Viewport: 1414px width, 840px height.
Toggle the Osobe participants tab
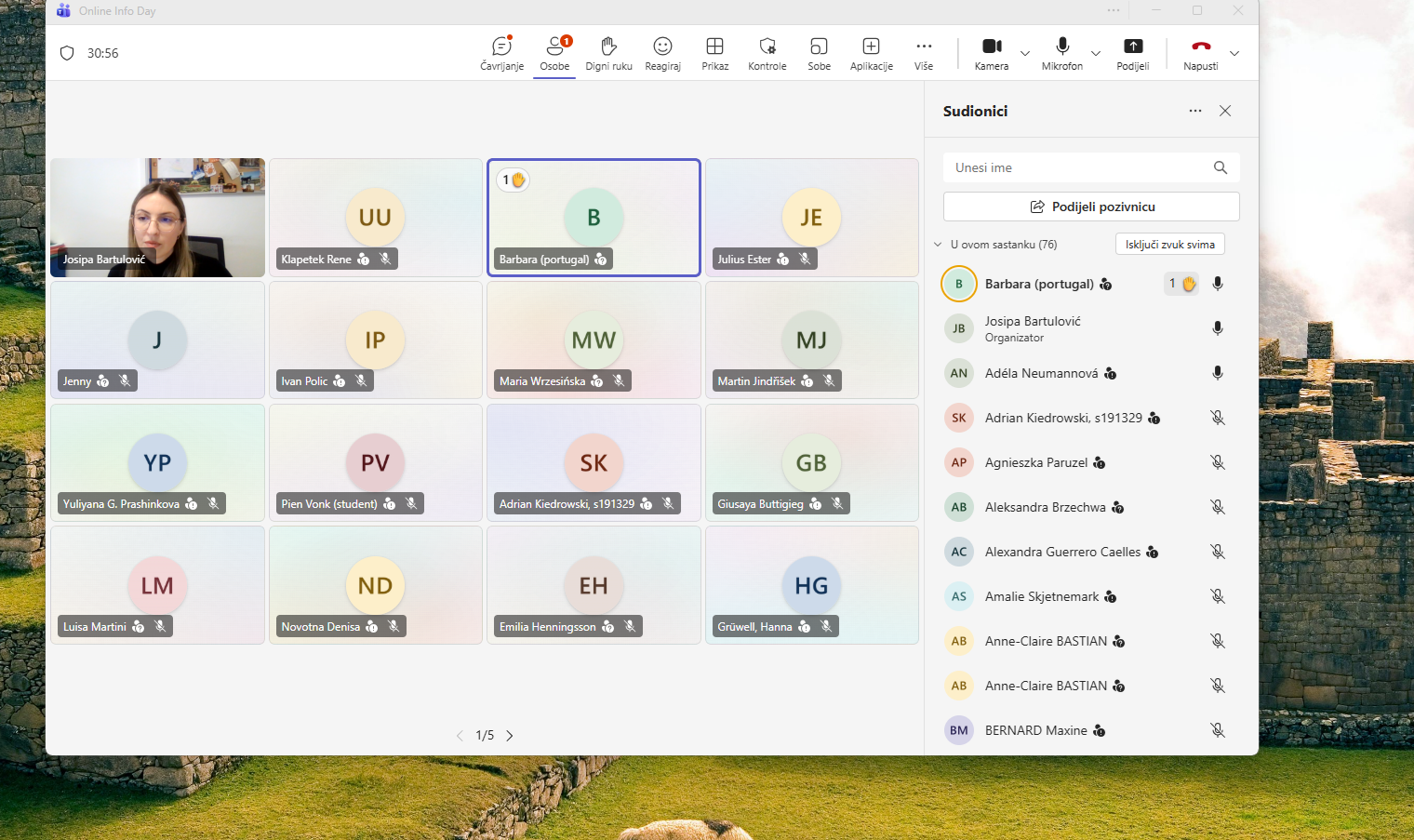(554, 53)
